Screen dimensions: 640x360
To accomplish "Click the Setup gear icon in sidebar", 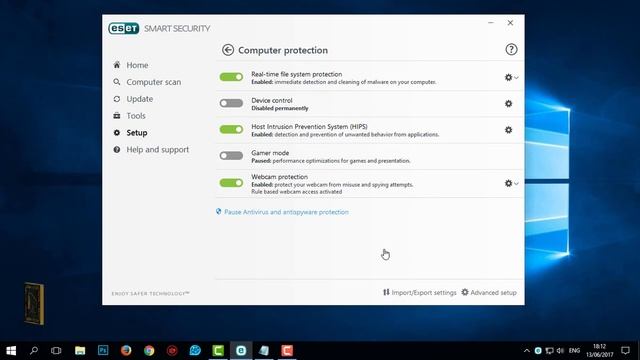I will point(117,133).
